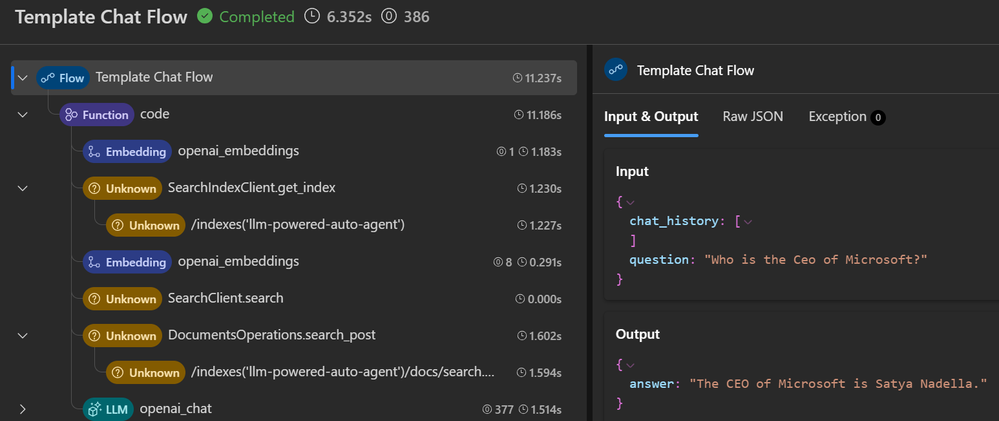Click the answer value about Satya Nadella
This screenshot has width=999, height=421.
coord(837,384)
